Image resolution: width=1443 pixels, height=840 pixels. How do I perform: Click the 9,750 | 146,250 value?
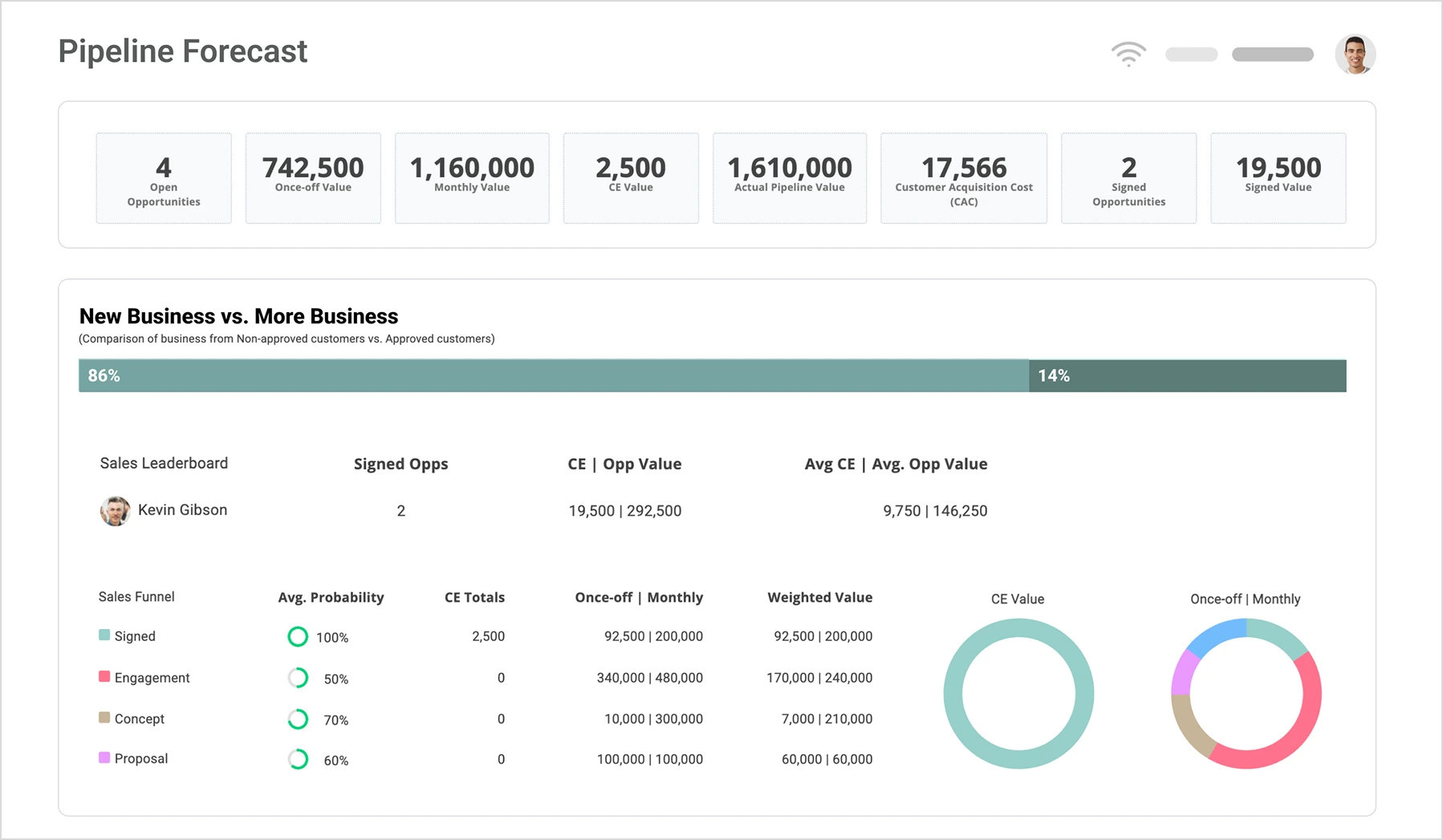935,511
